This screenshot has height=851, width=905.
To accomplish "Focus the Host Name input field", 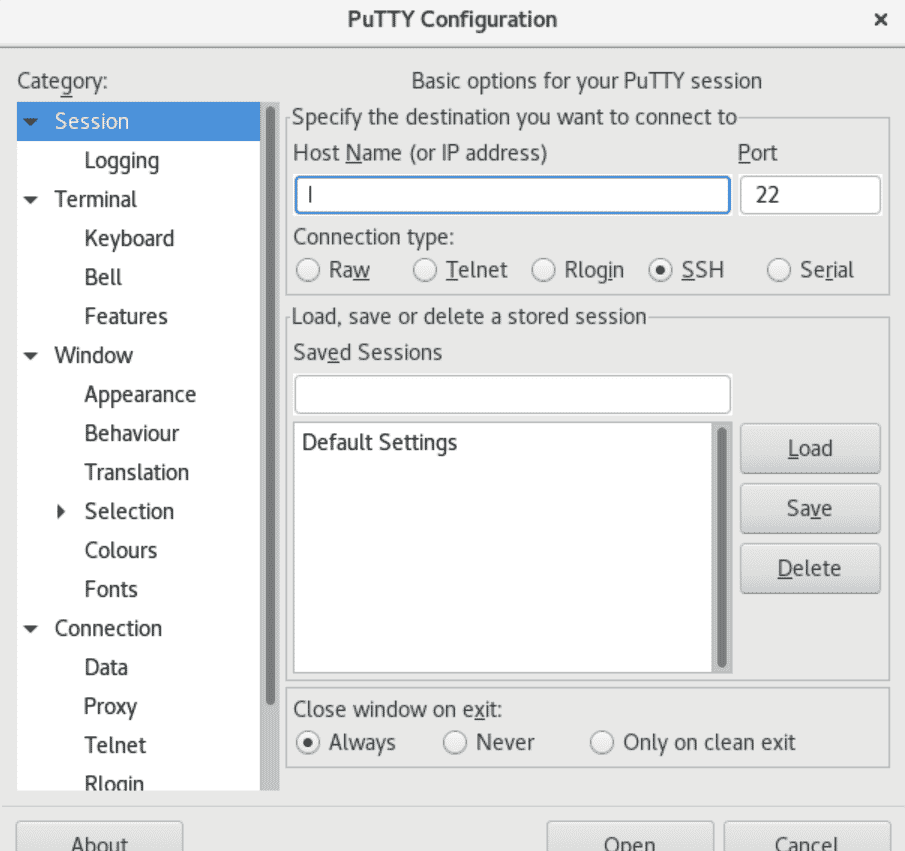I will pos(513,195).
